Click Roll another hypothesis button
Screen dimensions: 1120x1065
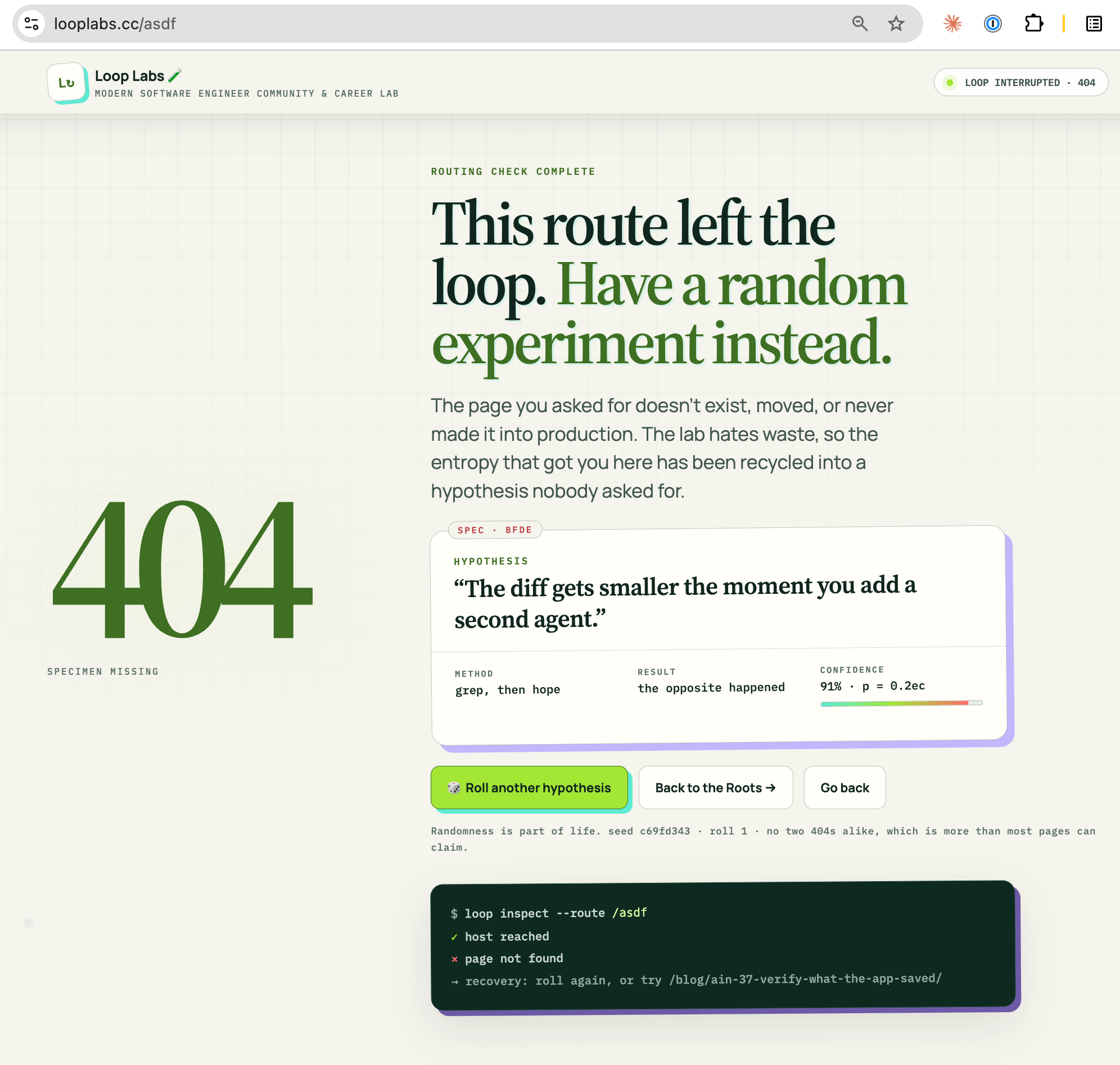point(529,787)
